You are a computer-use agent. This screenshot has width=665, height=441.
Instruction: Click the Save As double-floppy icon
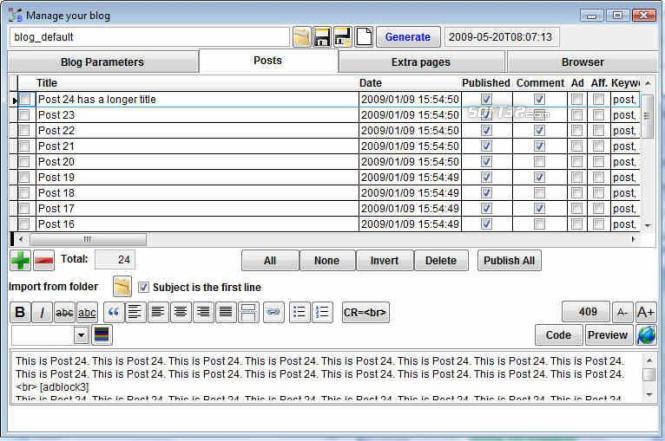click(343, 37)
